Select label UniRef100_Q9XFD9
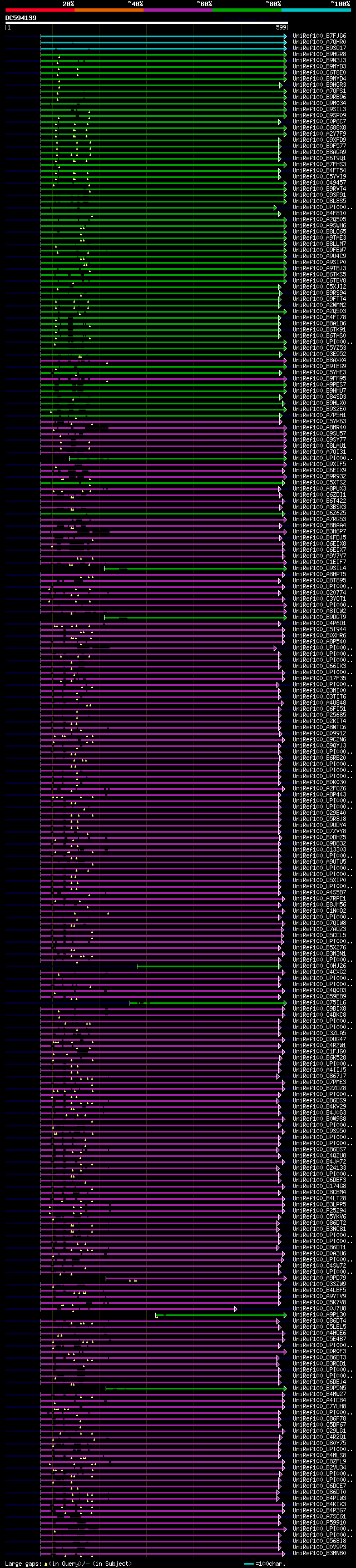Viewport: 356px width, 1568px height. [x=319, y=140]
